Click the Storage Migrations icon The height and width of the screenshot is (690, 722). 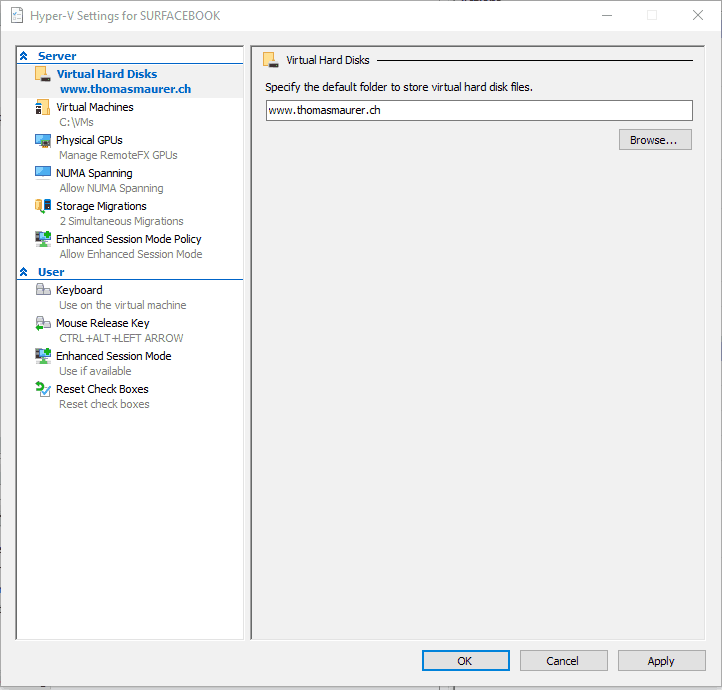point(43,206)
